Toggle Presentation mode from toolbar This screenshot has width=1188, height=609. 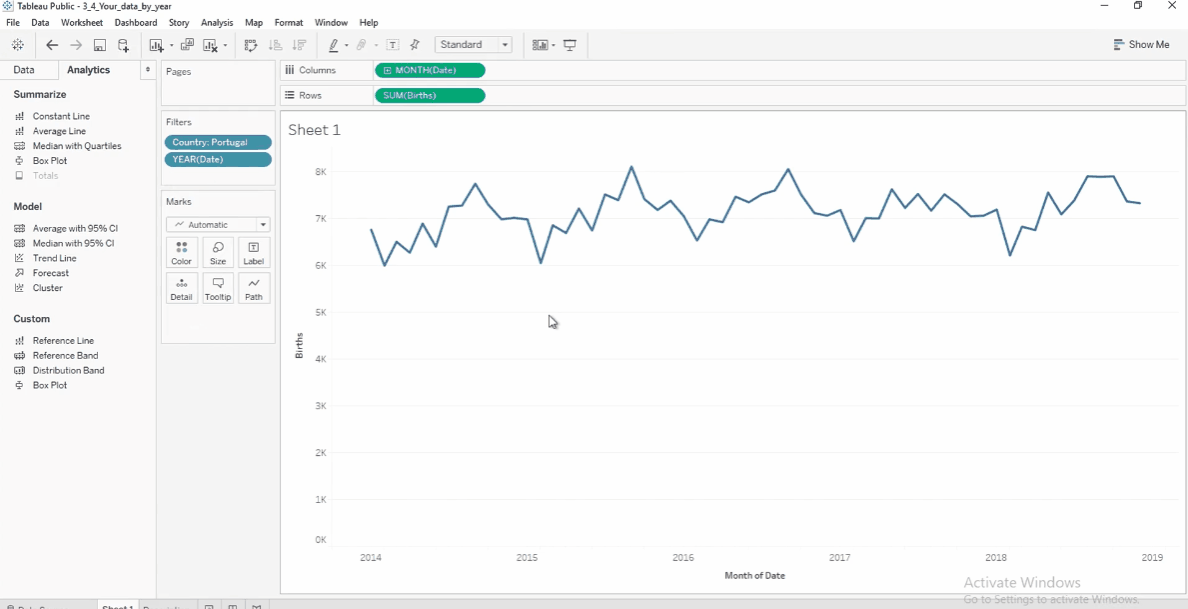[x=570, y=45]
